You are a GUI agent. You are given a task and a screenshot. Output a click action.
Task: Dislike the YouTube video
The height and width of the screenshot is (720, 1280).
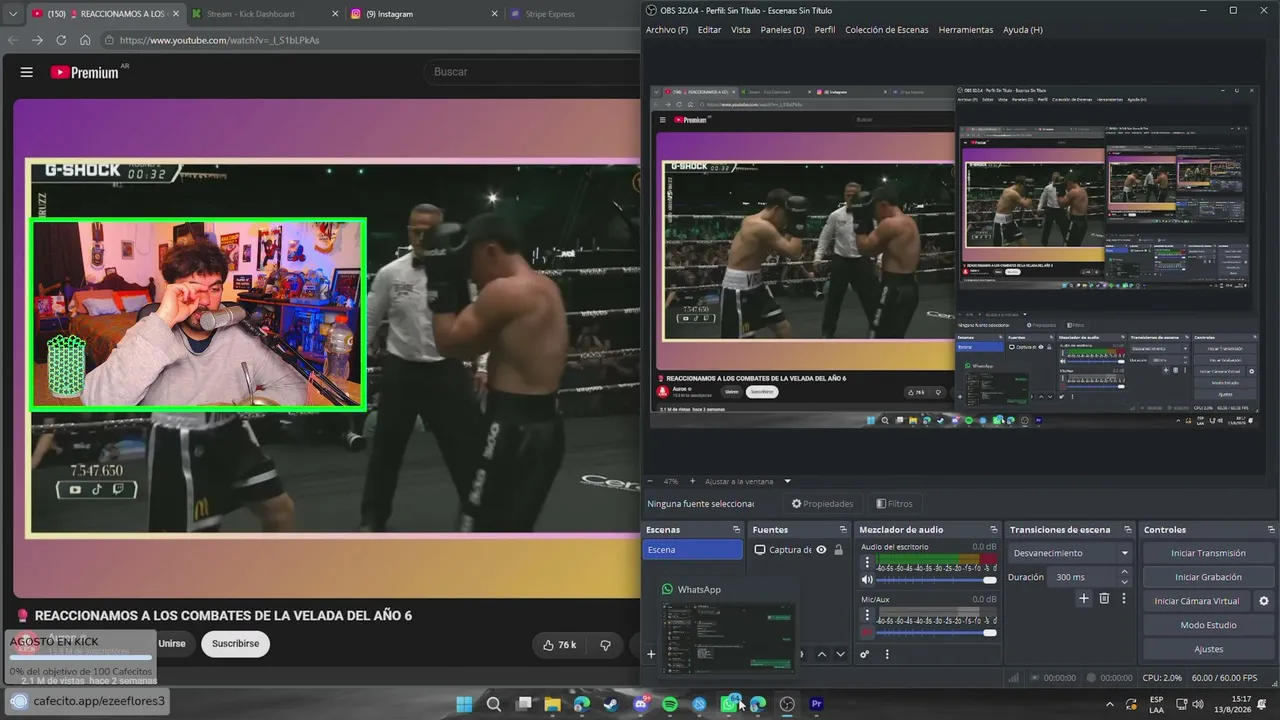tap(606, 645)
